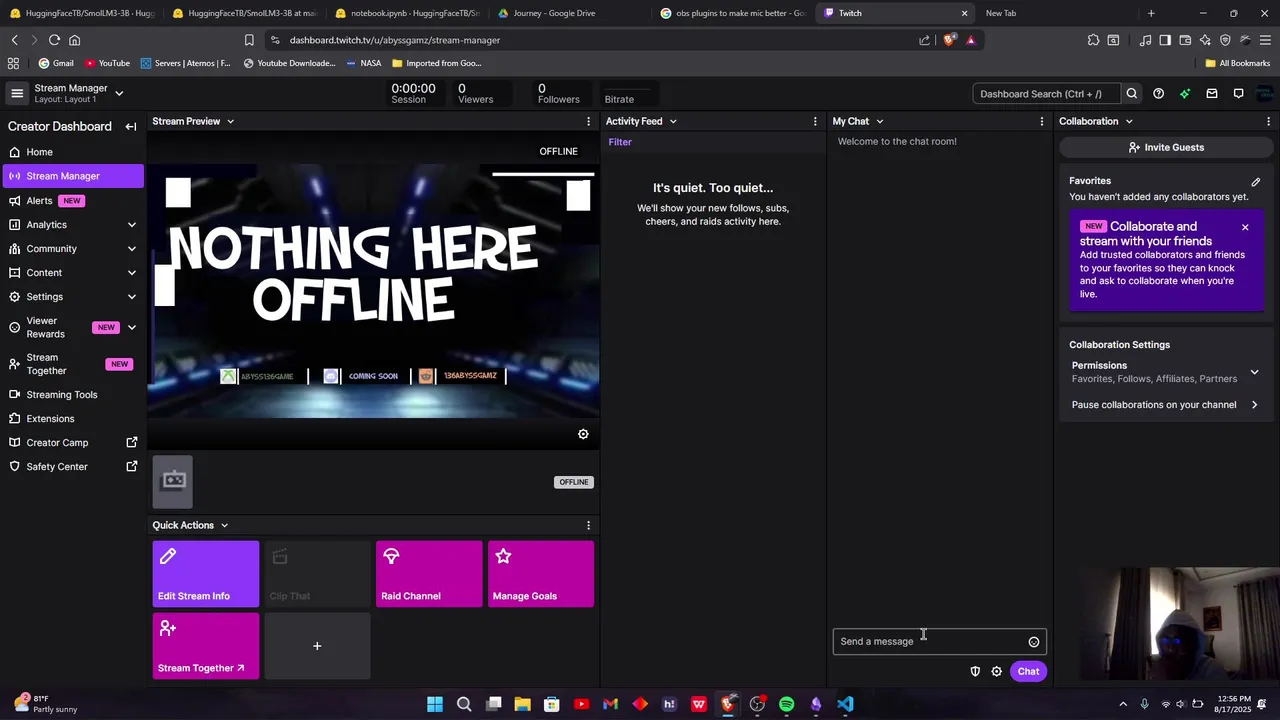1280x720 pixels.
Task: Click the Edit Stream Info quick action
Action: click(206, 574)
